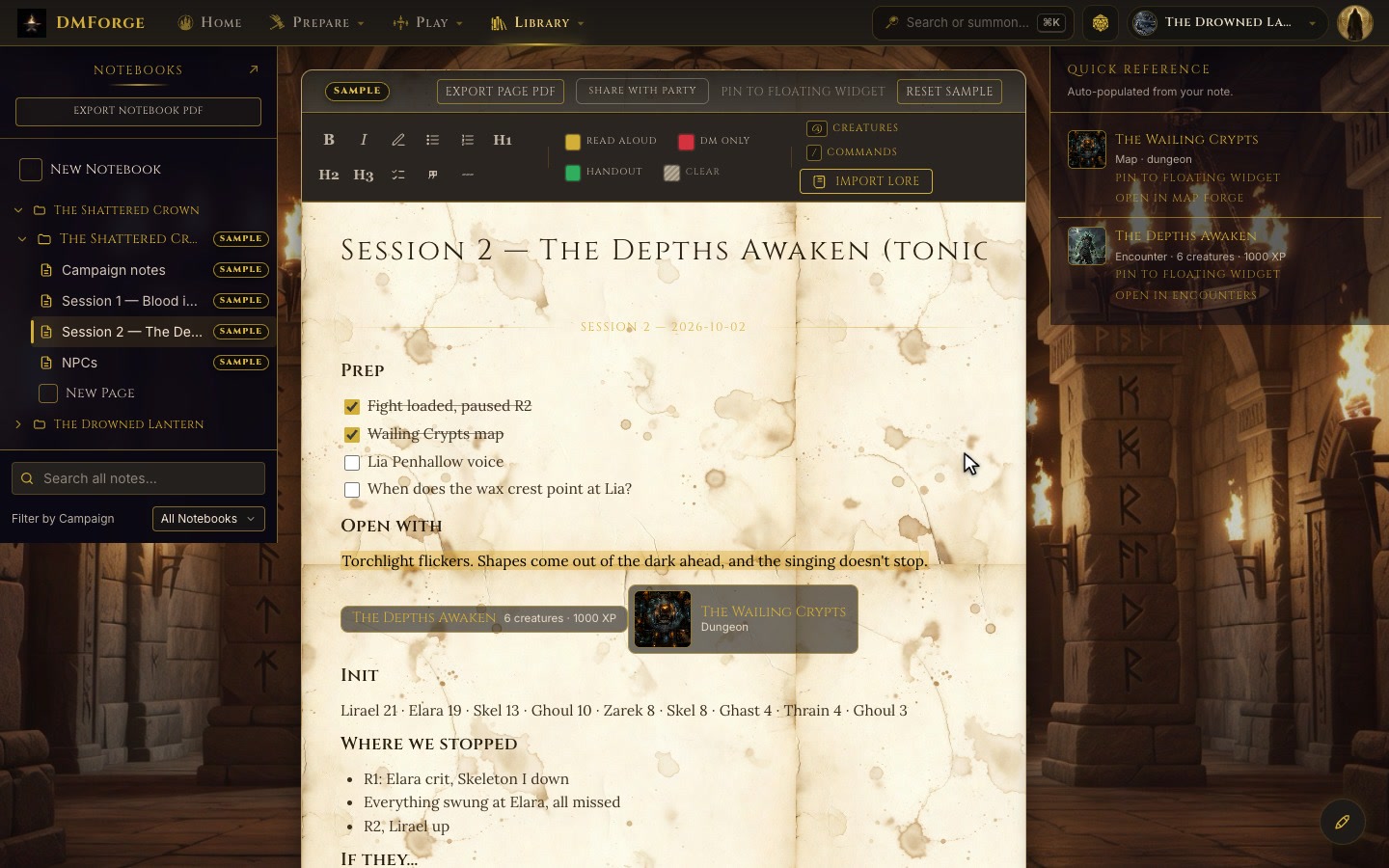Apply the yellow Read Aloud highlight
This screenshot has width=1389, height=868.
(612, 142)
